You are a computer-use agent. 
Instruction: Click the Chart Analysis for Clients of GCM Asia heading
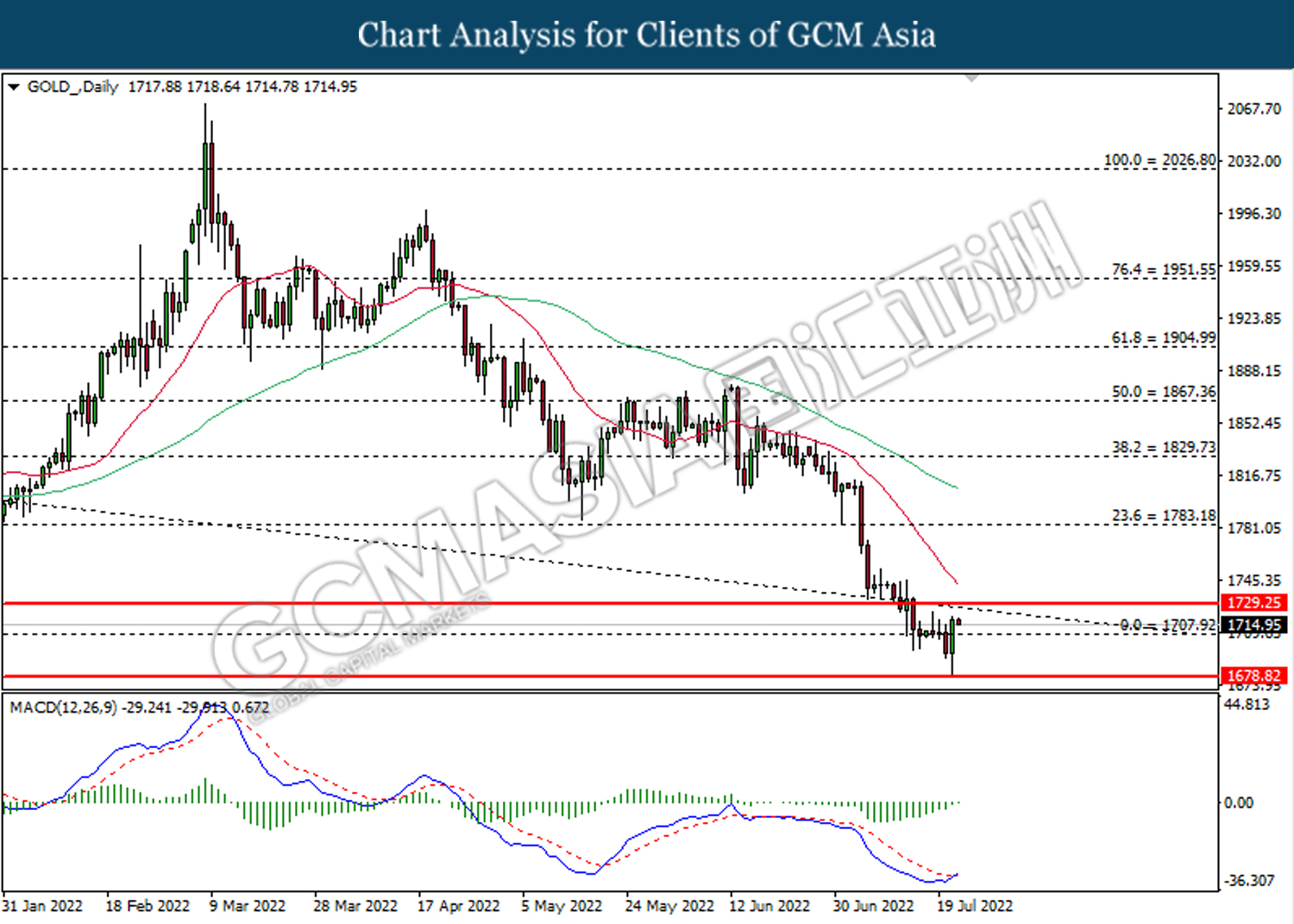tap(647, 35)
